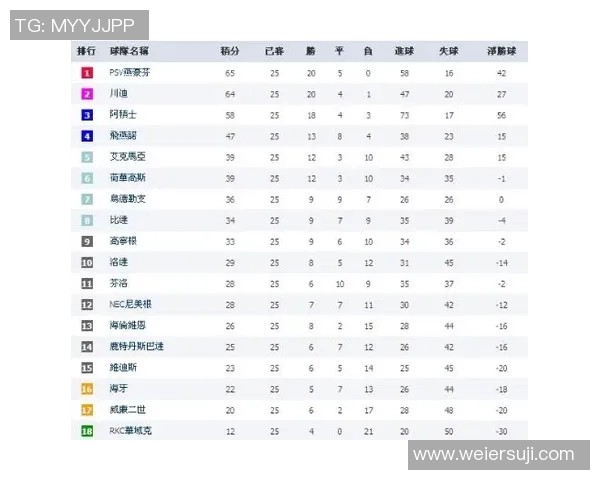The width and height of the screenshot is (600, 480).
Task: Click the www.weiersuji.com watermark link
Action: click(x=494, y=455)
